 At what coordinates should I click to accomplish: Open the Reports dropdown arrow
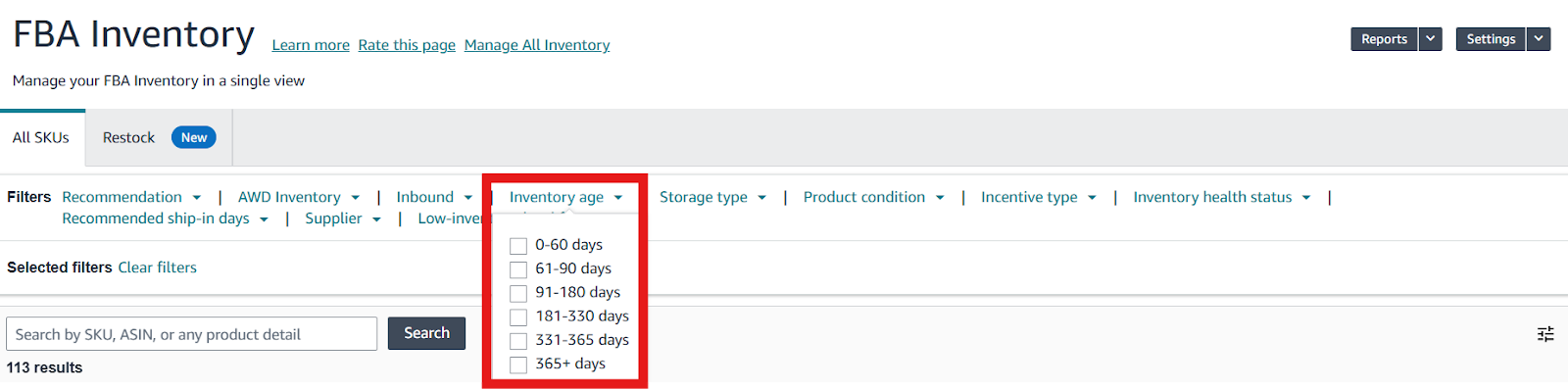pos(1431,39)
